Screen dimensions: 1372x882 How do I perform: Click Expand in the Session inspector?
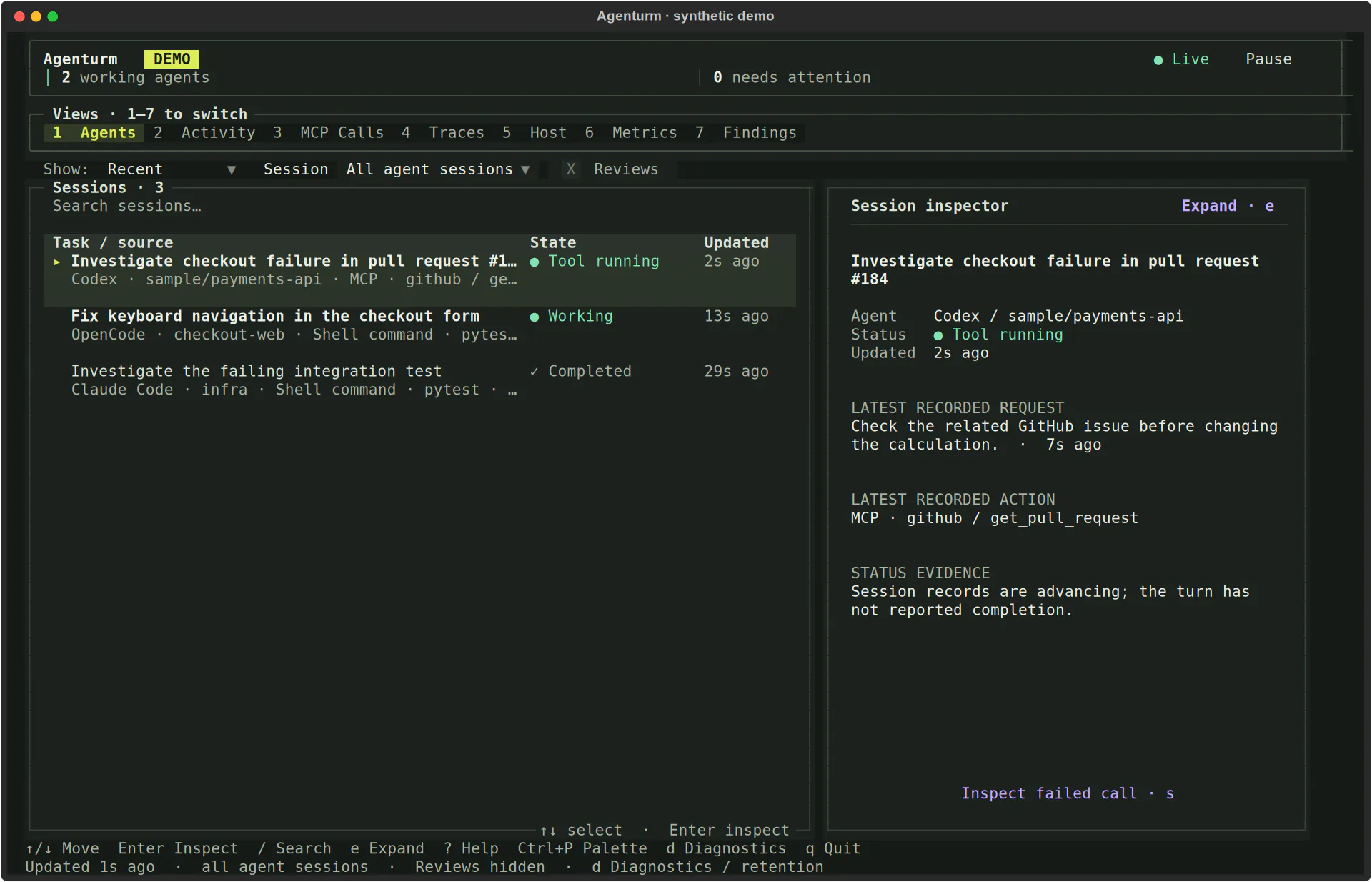click(1227, 206)
